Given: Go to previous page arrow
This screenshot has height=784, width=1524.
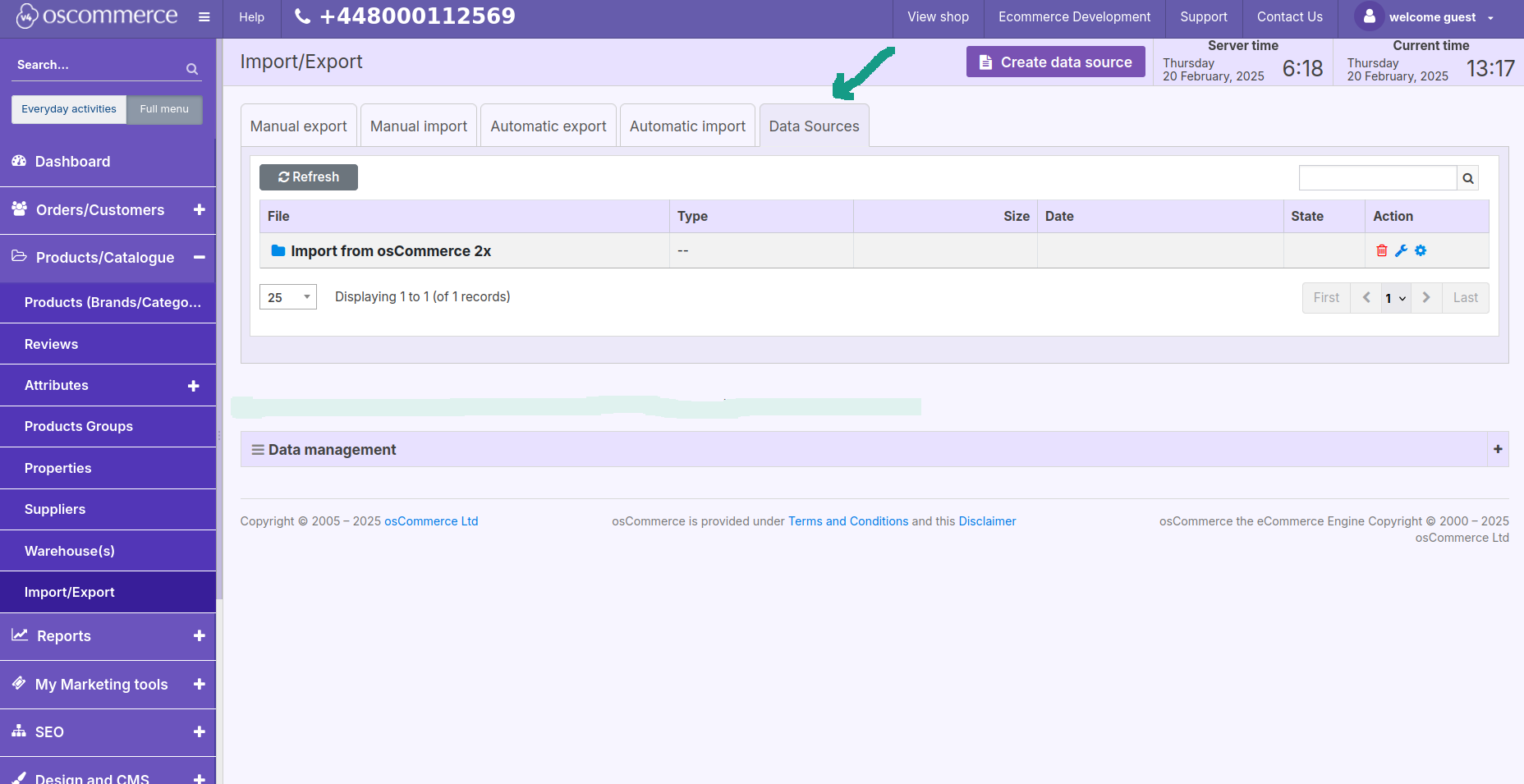Looking at the screenshot, I should point(1366,298).
